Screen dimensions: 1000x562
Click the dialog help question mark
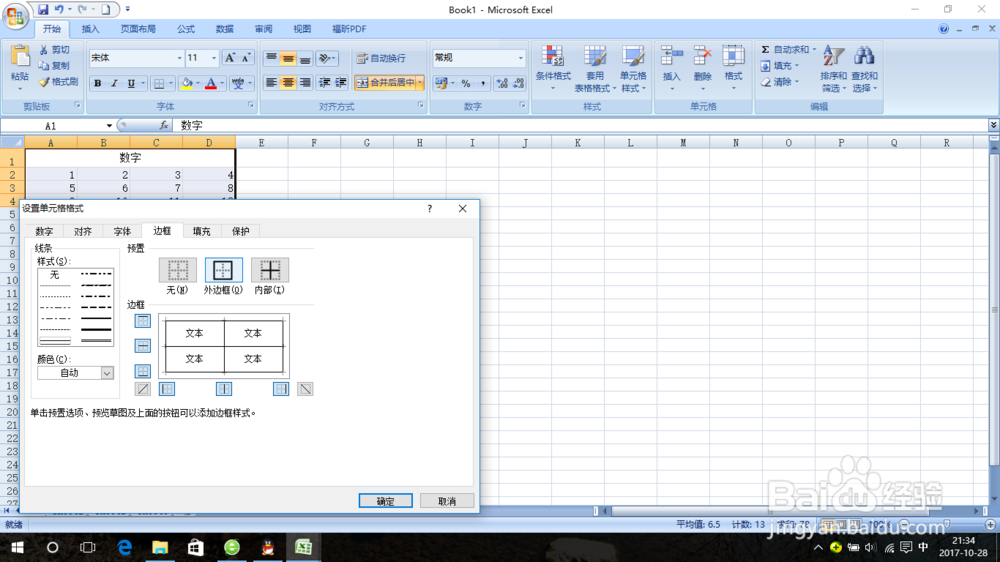click(430, 209)
